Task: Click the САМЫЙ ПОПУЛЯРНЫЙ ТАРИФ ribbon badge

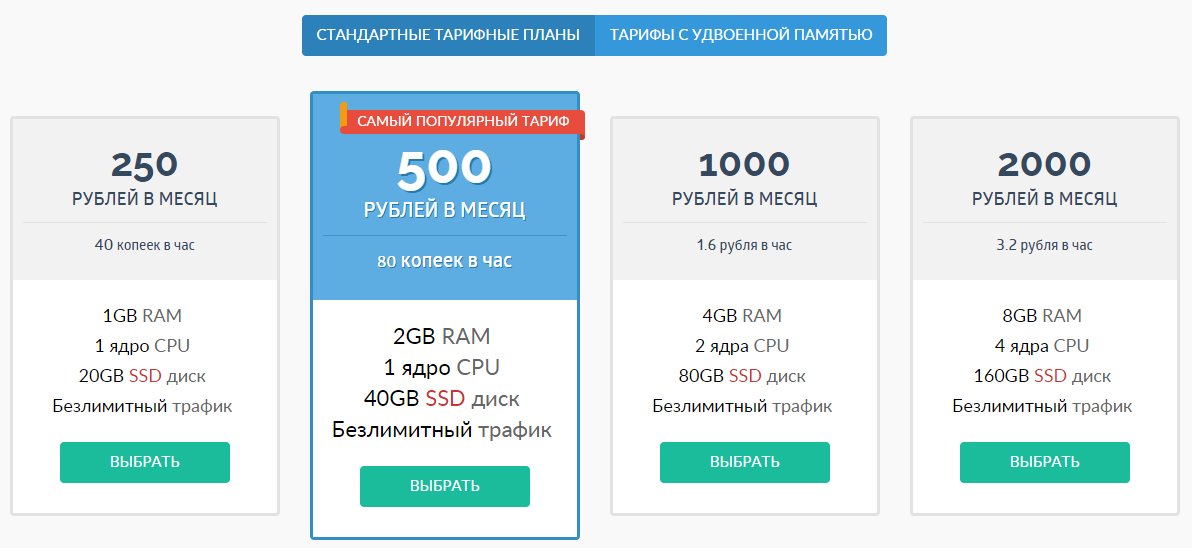Action: (x=462, y=122)
